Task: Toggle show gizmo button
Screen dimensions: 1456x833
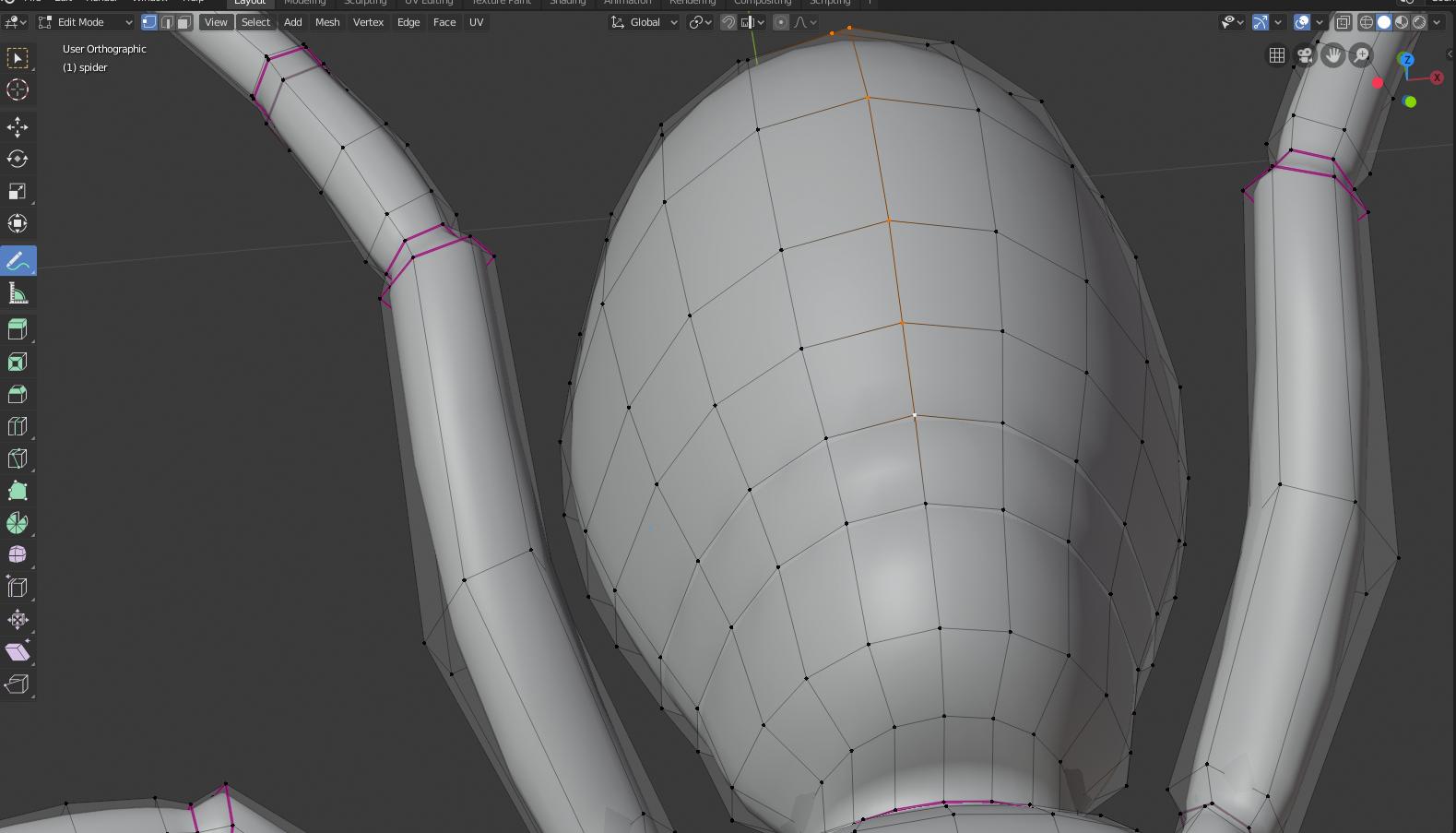Action: [x=1261, y=22]
